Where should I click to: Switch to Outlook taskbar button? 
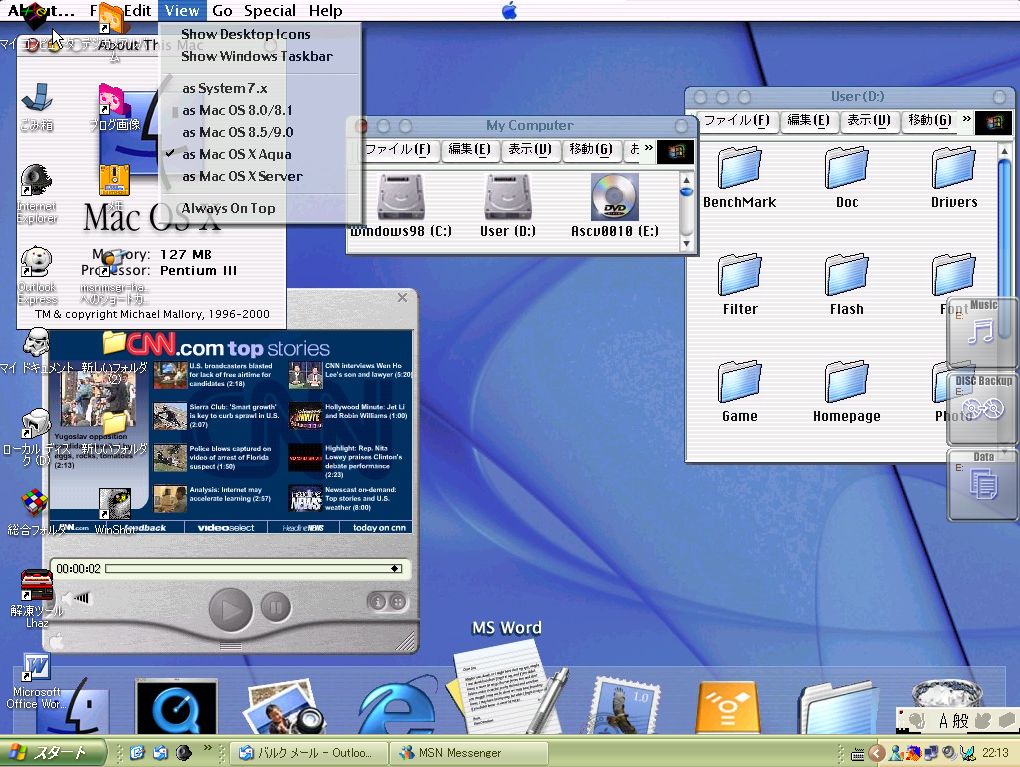click(310, 753)
